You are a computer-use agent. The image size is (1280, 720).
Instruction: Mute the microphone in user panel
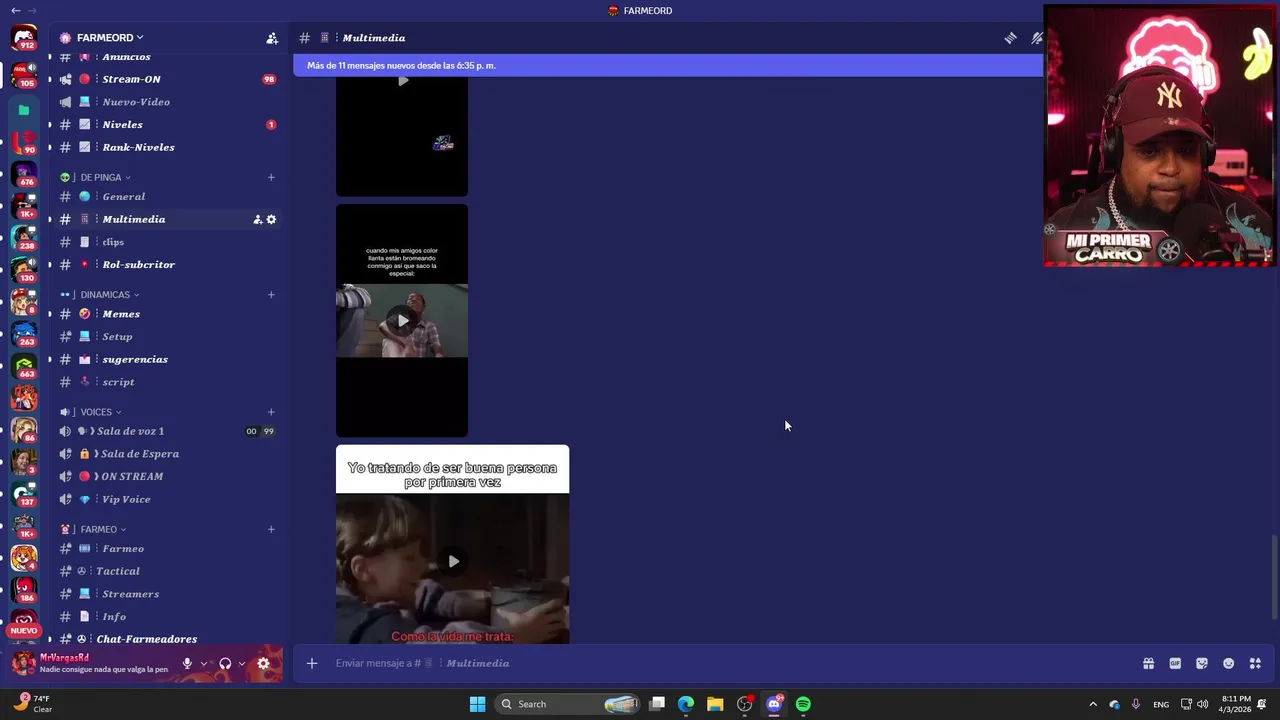187,663
